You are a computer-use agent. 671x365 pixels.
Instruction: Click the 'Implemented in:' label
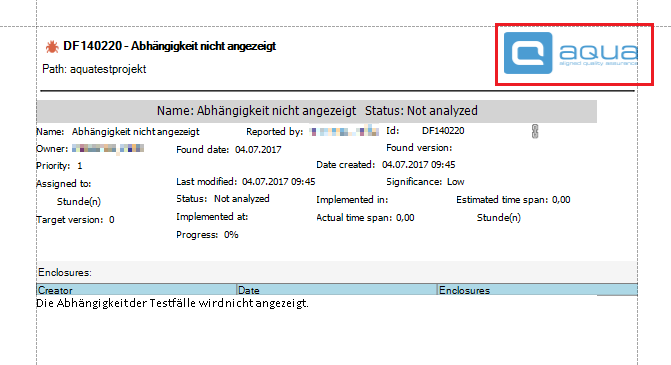pos(352,200)
